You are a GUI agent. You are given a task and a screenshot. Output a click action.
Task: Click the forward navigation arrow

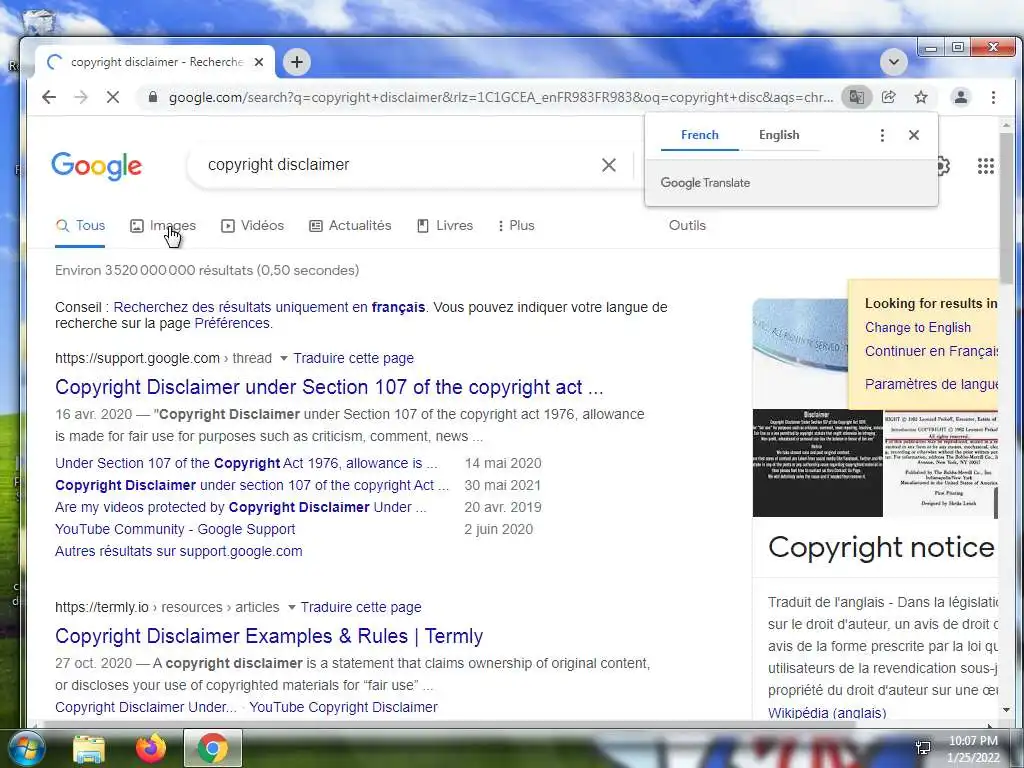(x=81, y=97)
